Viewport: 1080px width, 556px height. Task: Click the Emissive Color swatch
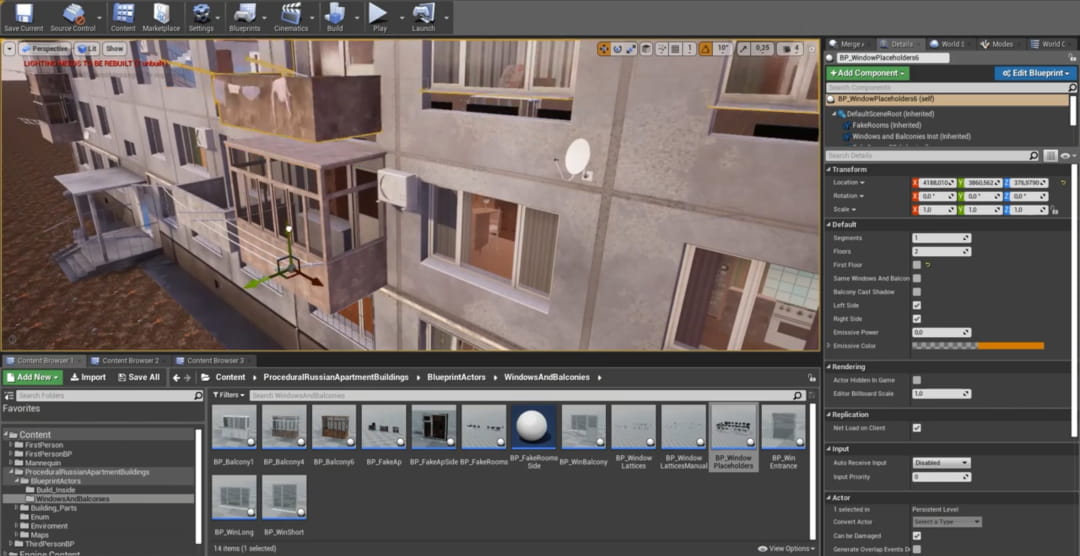click(x=977, y=346)
